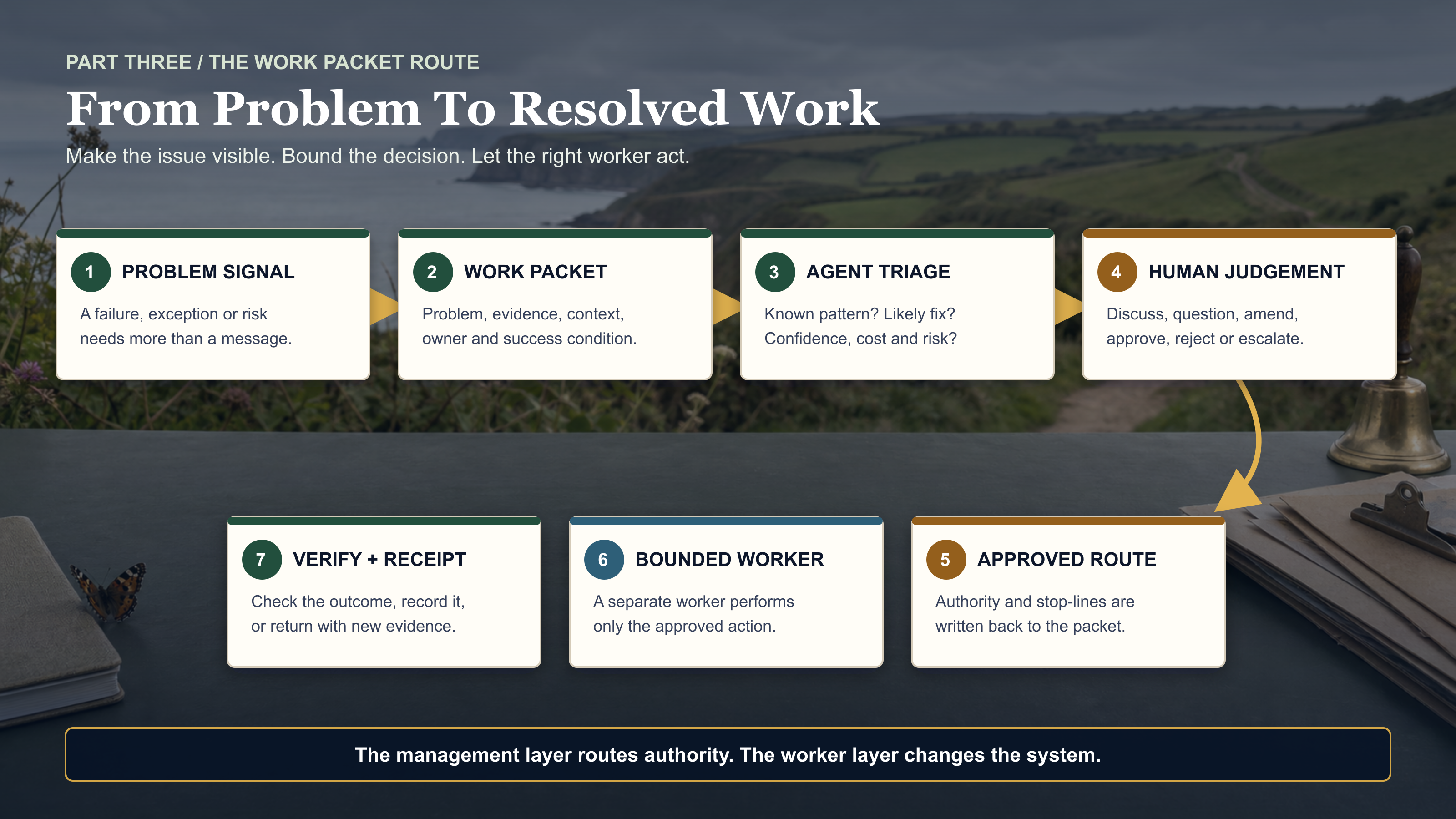1456x819 pixels.
Task: Click text 'Check the outcome, record it,'
Action: pyautogui.click(x=358, y=602)
